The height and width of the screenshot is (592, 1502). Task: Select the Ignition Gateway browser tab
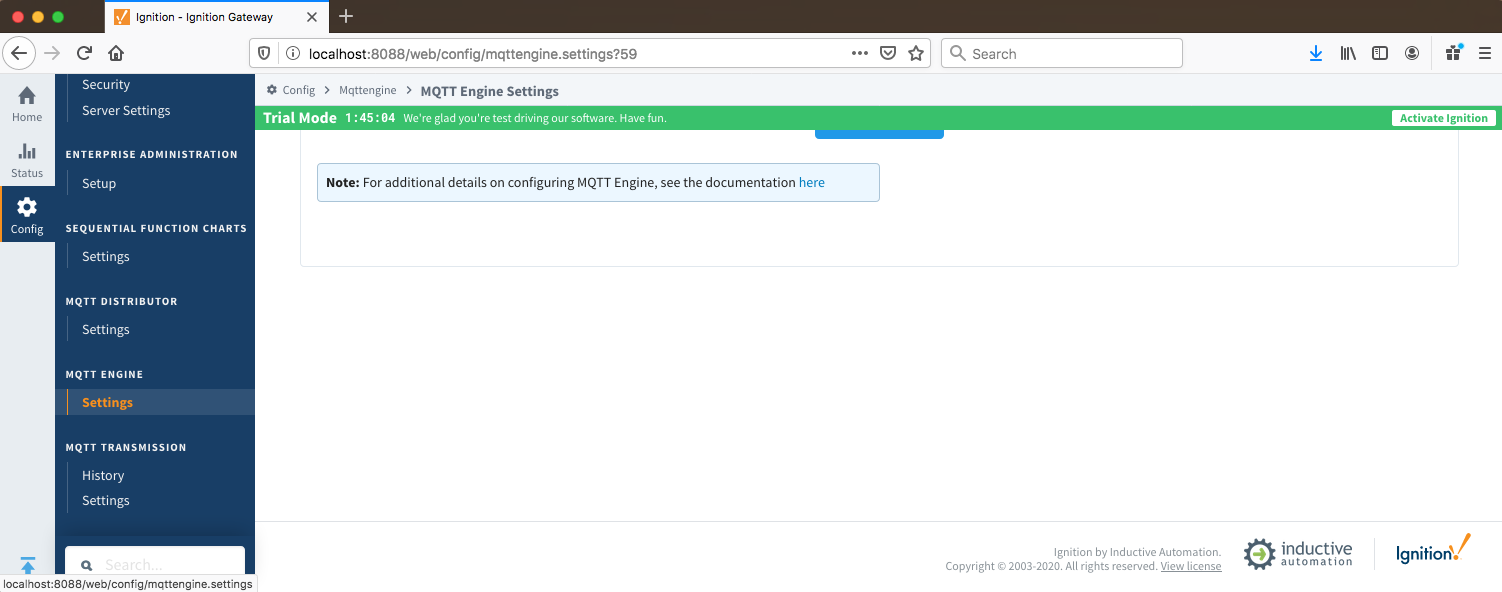(x=217, y=17)
